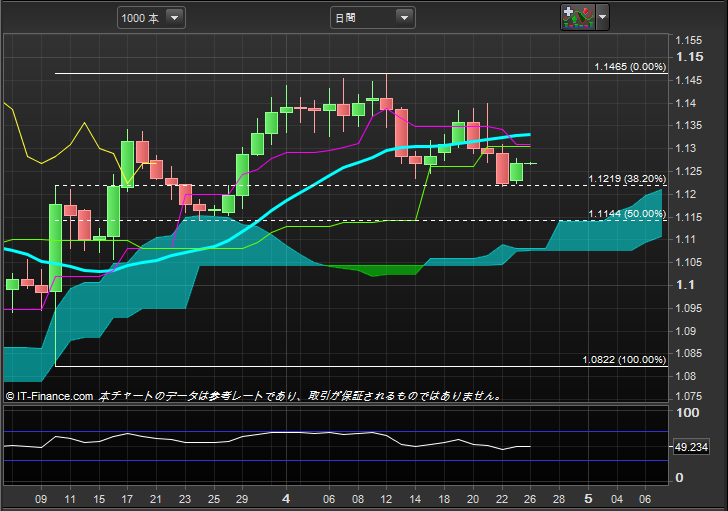The width and height of the screenshot is (728, 511).
Task: Click the month 5 marker on time axis
Action: (x=588, y=499)
